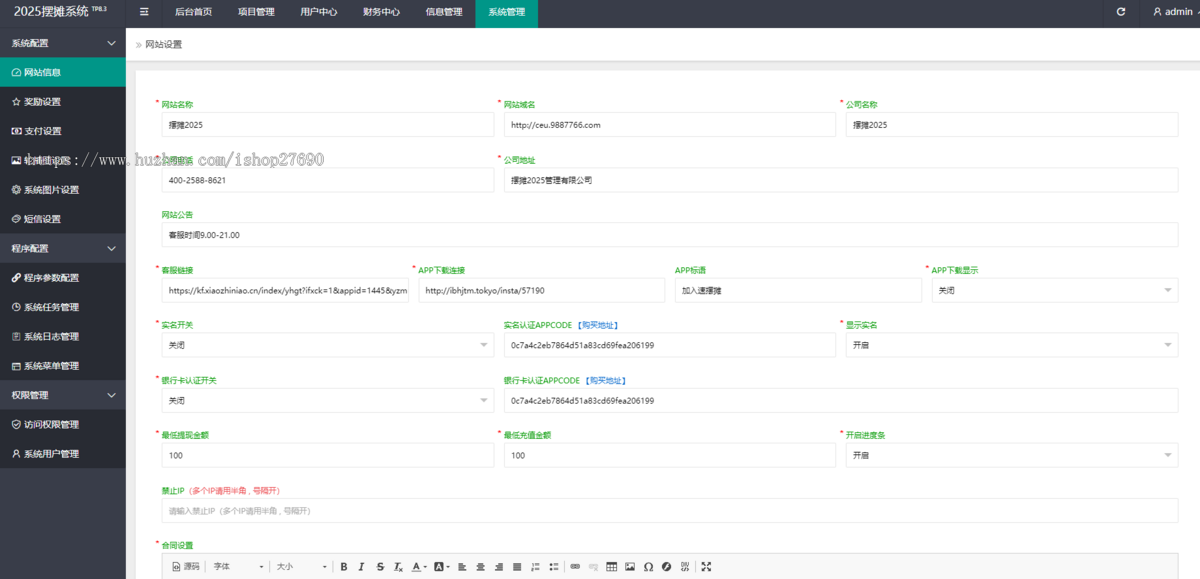Open 系统用户管理 in sidebar

click(x=63, y=453)
